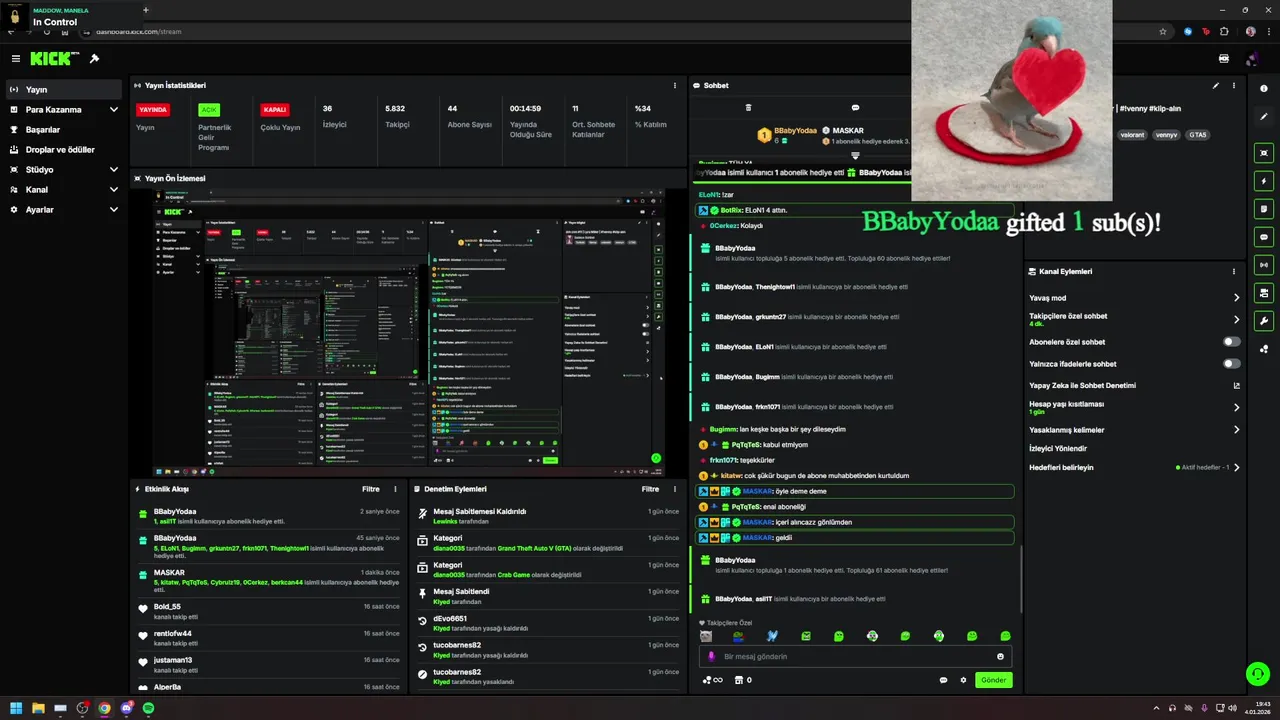Open Windows Start menu
This screenshot has height=720, width=1280.
(x=16, y=708)
